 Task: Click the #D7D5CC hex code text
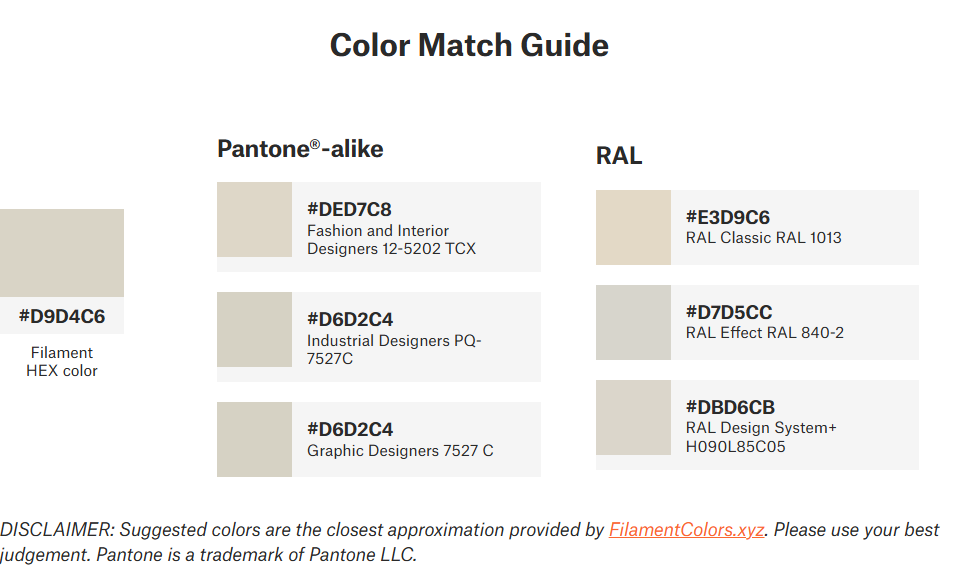[729, 312]
